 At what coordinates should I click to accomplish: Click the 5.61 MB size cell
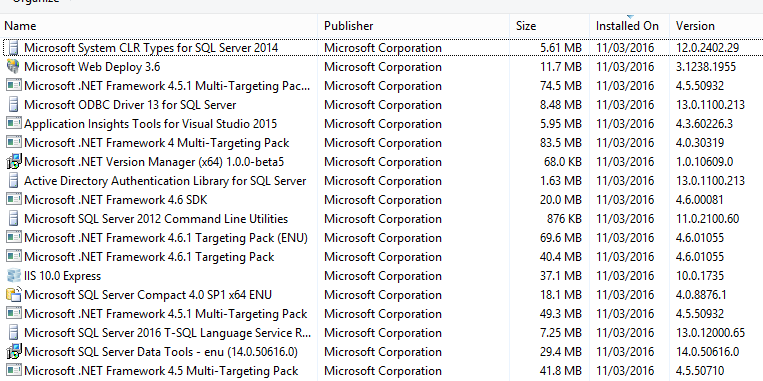pos(561,48)
